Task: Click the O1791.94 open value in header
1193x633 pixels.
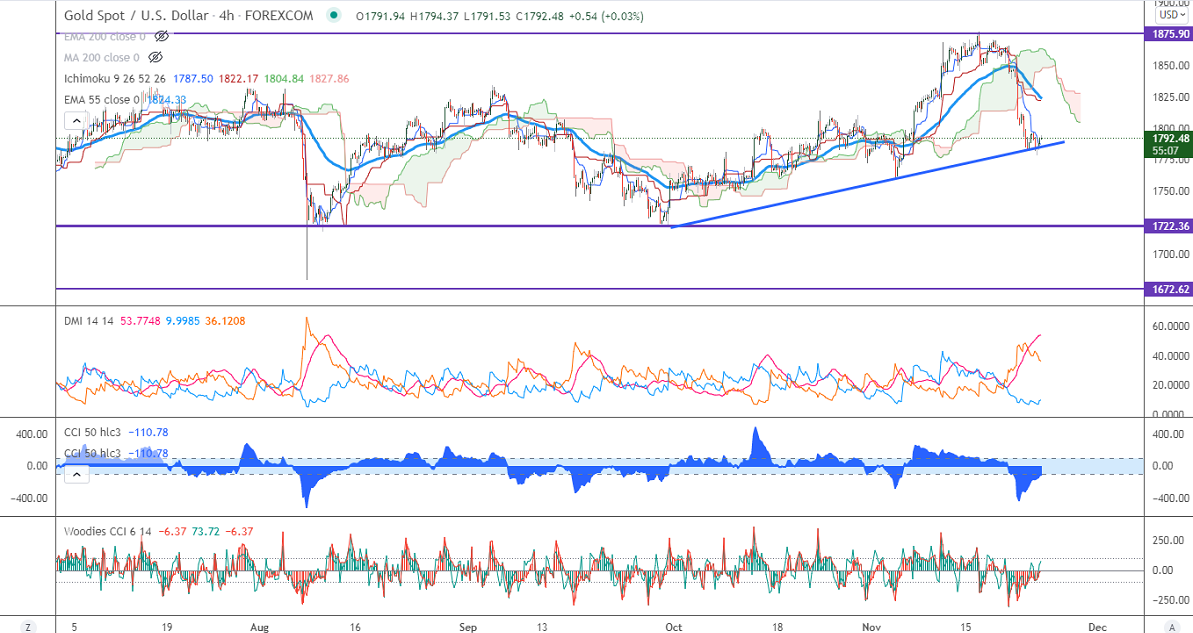Action: coord(381,15)
